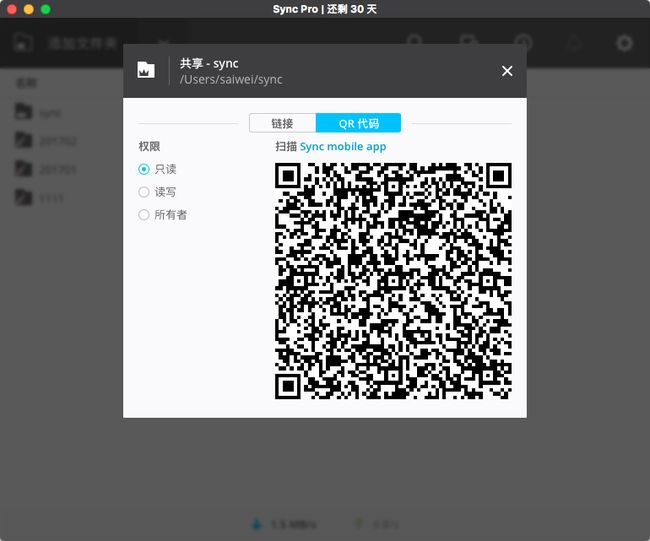Click the 权限 label
This screenshot has height=541, width=650.
pos(149,146)
